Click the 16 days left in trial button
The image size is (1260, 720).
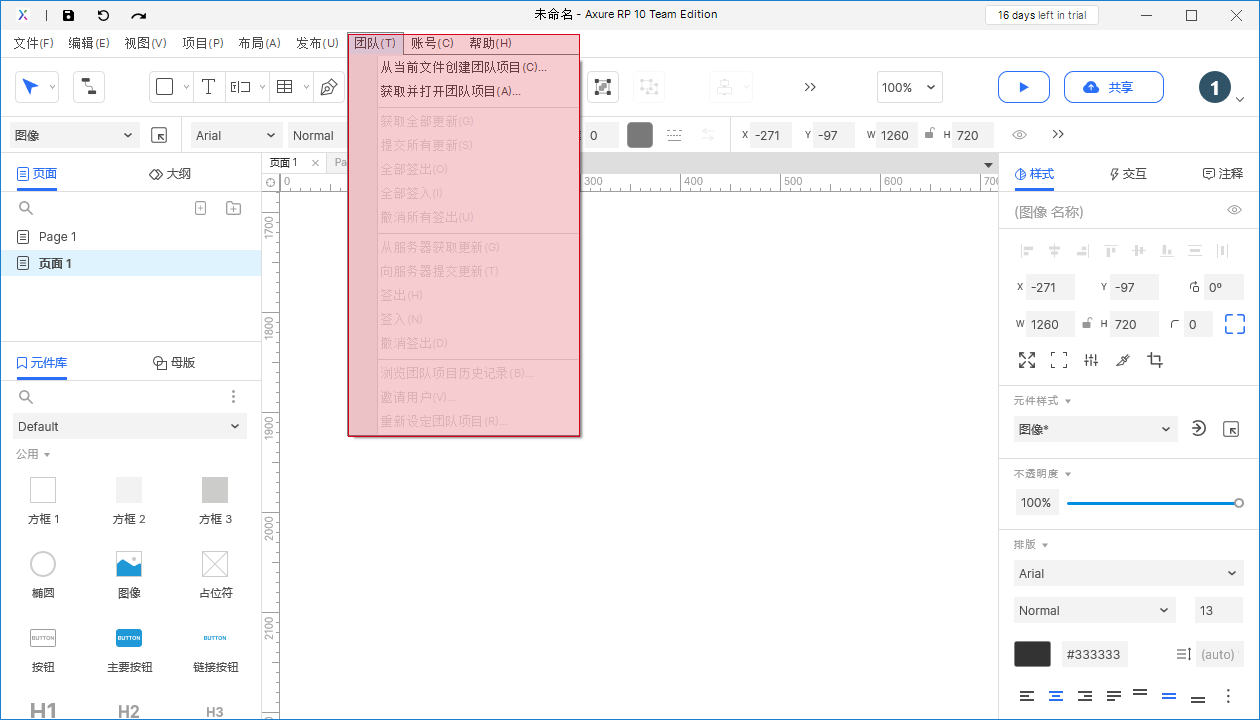tap(1042, 15)
